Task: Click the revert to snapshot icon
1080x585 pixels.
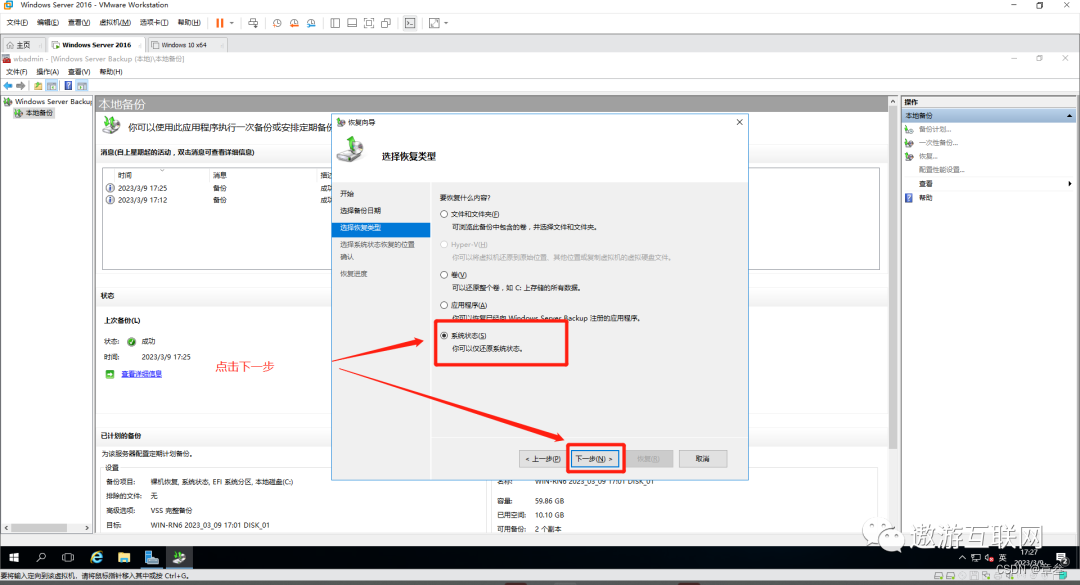Action: [x=294, y=23]
